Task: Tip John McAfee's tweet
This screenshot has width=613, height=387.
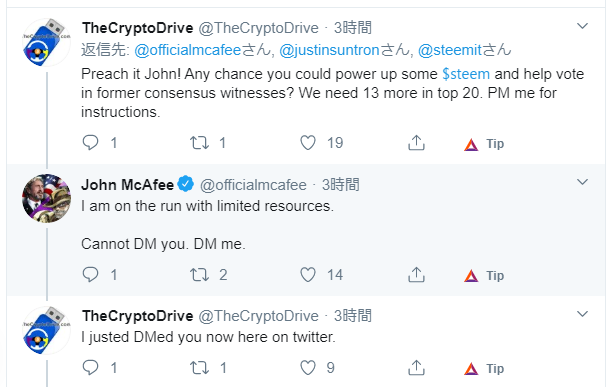Action: pyautogui.click(x=484, y=276)
